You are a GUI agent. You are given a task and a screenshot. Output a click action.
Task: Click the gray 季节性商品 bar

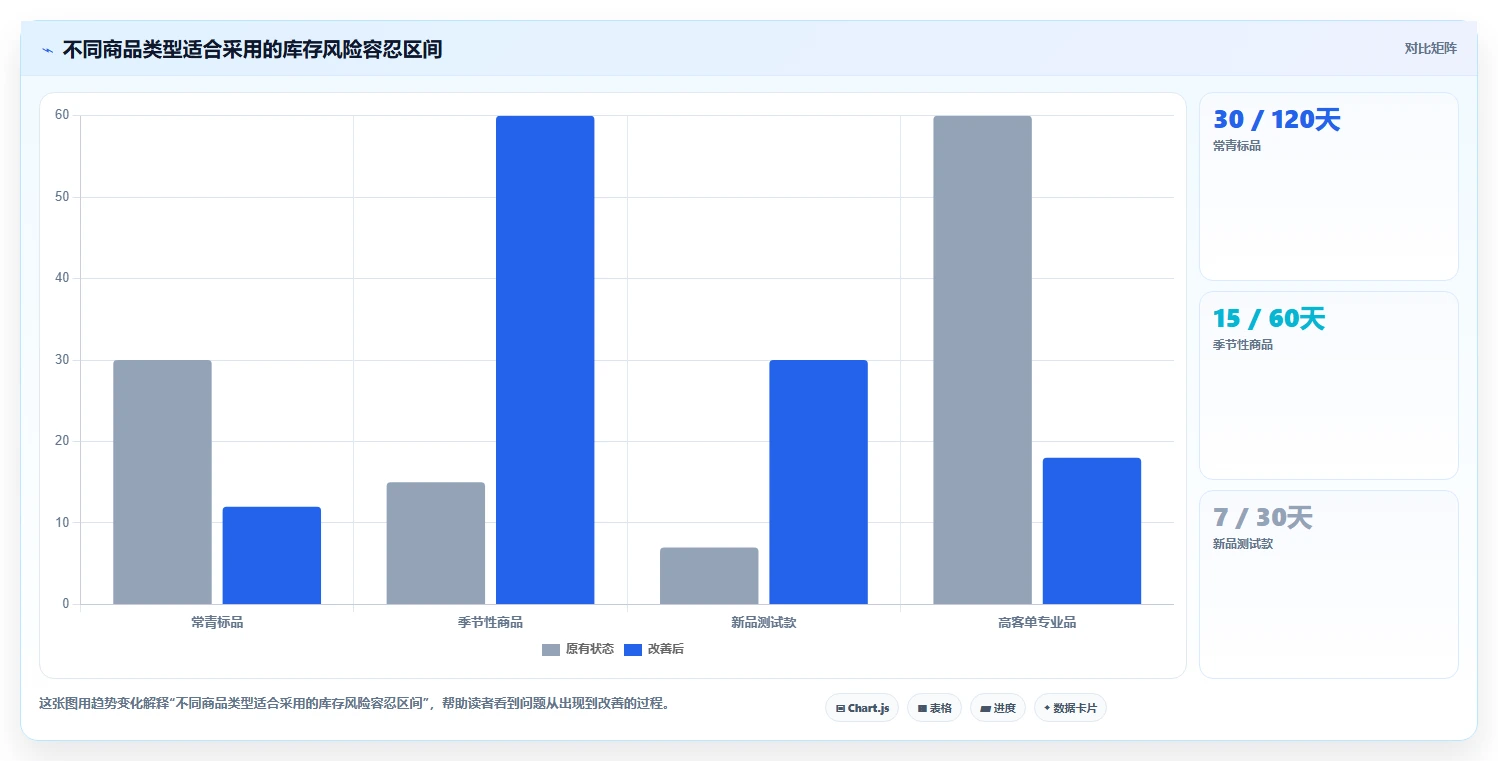click(x=436, y=543)
